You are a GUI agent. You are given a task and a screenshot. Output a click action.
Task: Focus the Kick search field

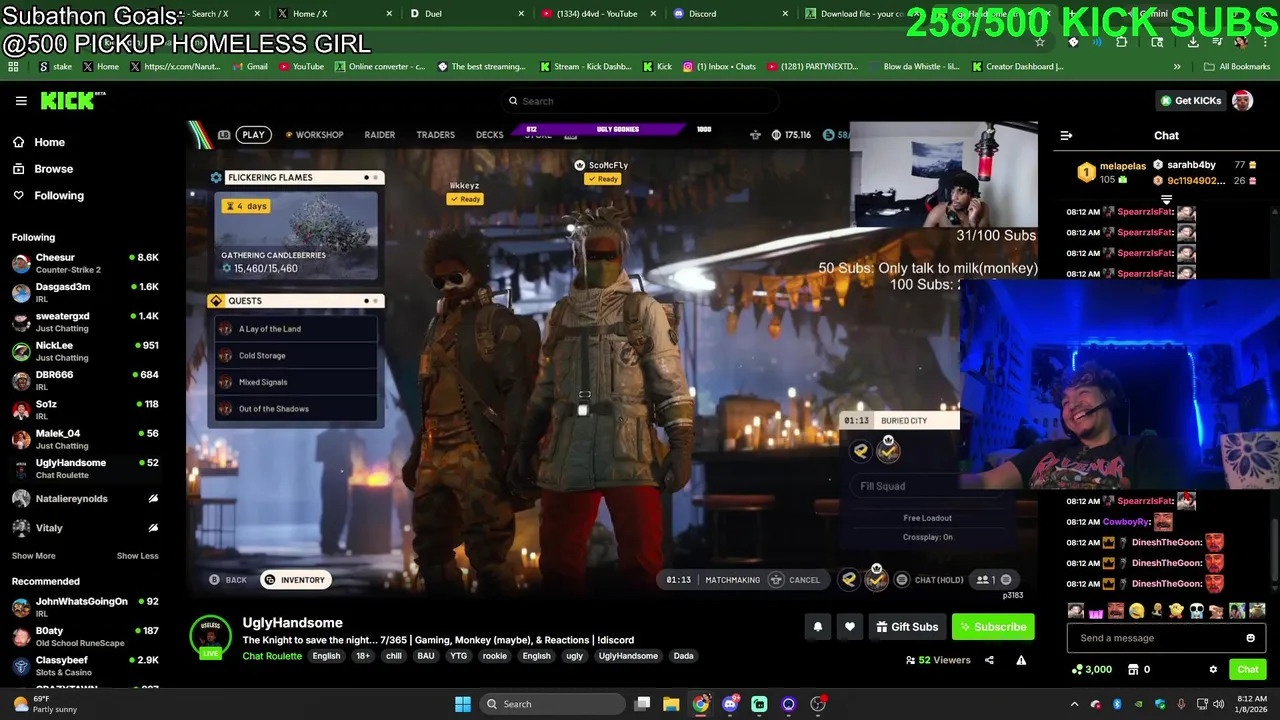coord(640,101)
